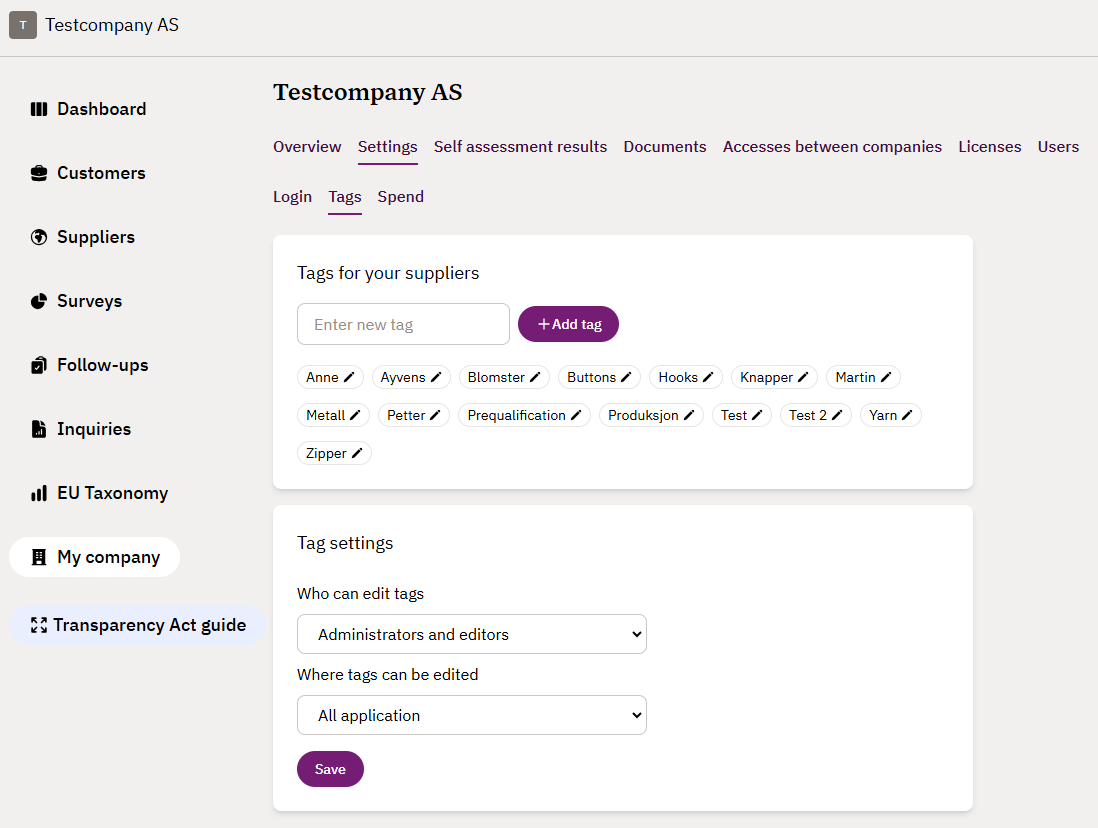Expand the 'Where tags can be edited' dropdown
The height and width of the screenshot is (828, 1098).
(472, 715)
